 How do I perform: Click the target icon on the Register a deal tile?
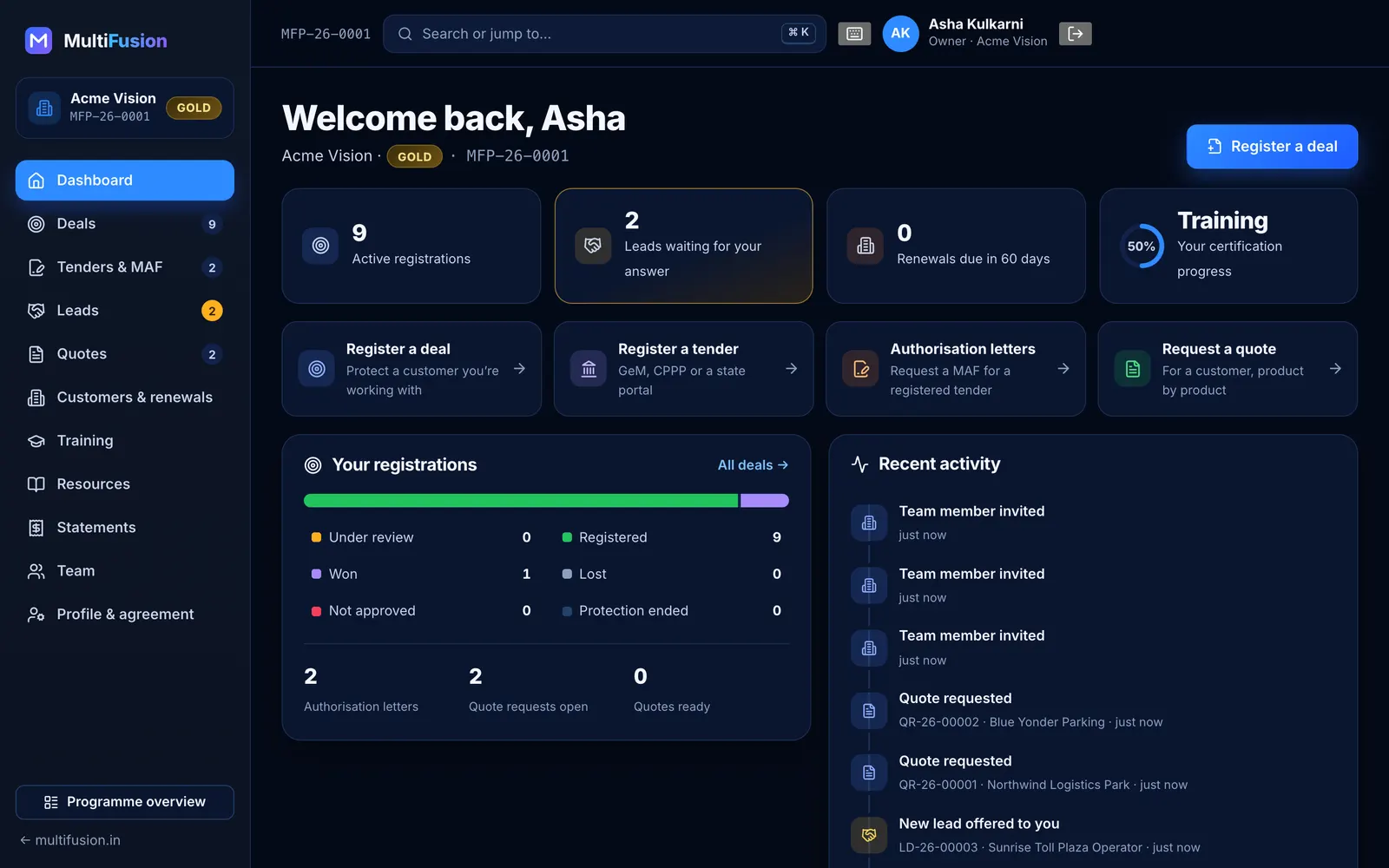coord(317,369)
